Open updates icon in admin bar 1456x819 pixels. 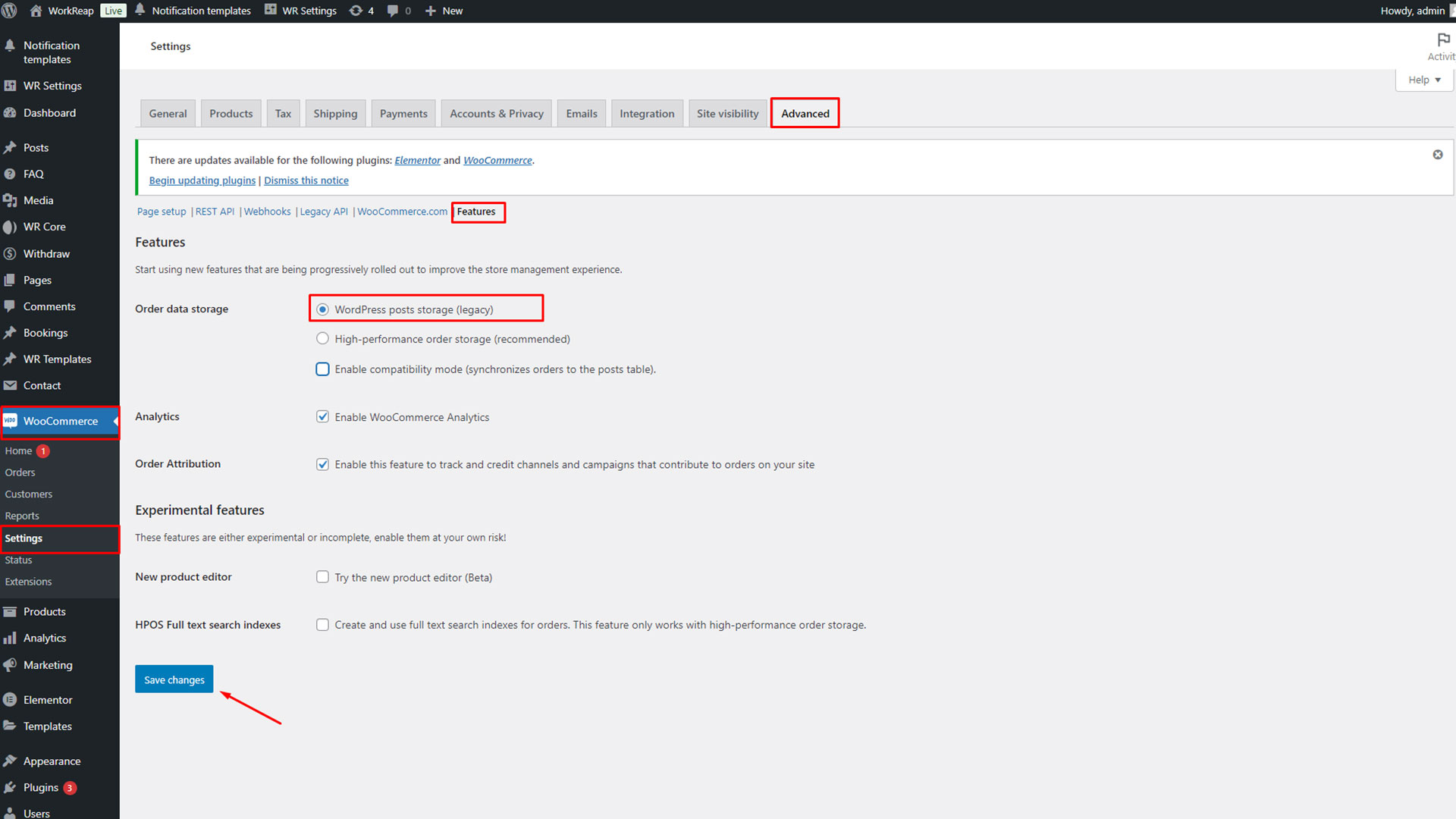pos(356,11)
